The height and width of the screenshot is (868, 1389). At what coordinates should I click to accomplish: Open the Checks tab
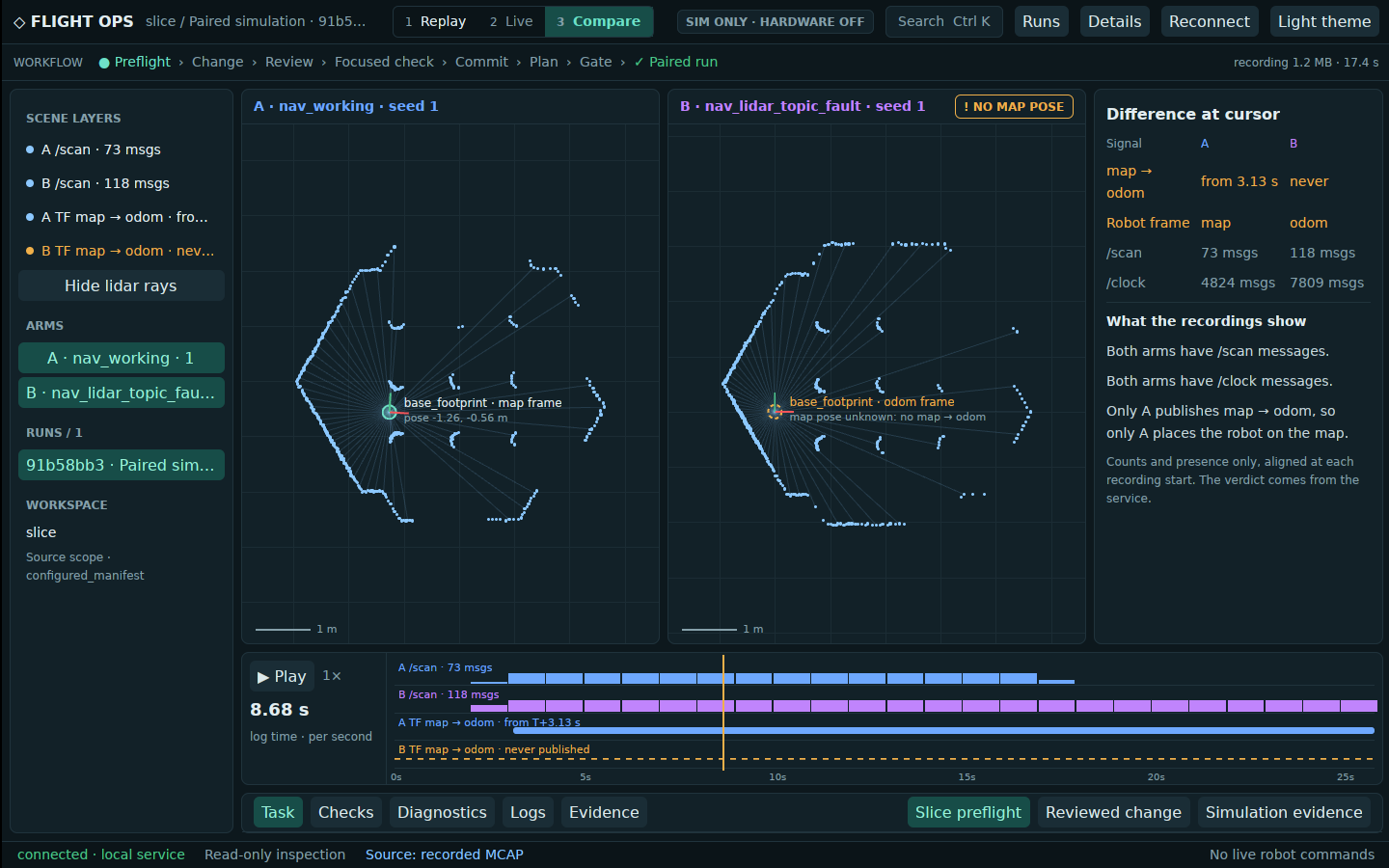pos(346,812)
